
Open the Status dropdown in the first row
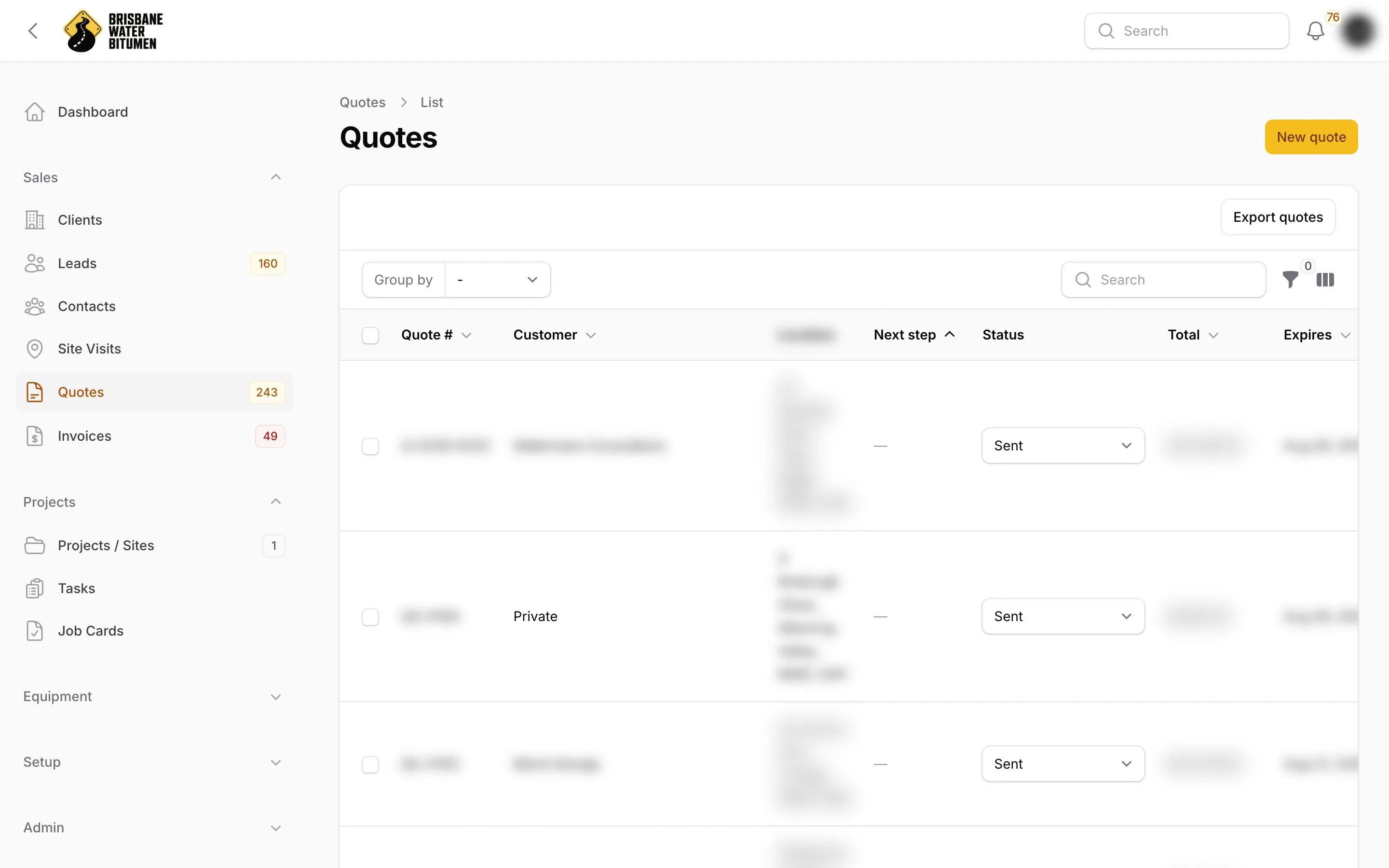coord(1063,446)
